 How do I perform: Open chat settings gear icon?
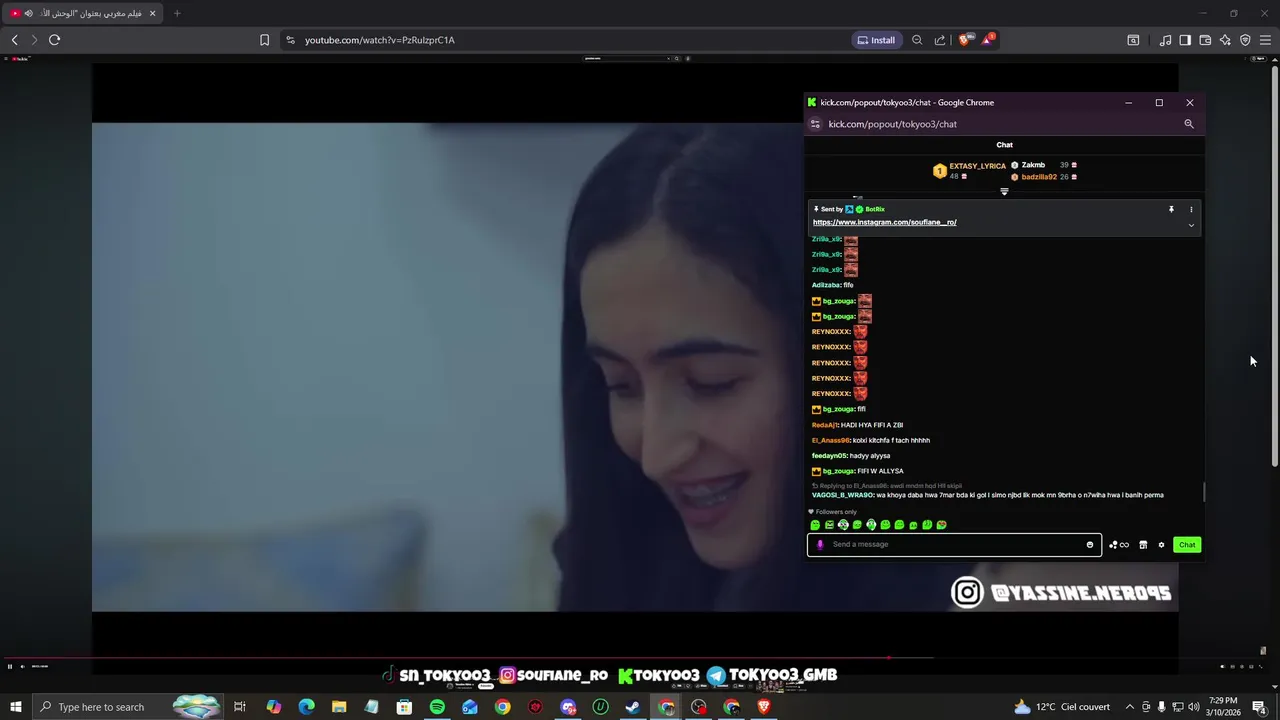pyautogui.click(x=1161, y=545)
